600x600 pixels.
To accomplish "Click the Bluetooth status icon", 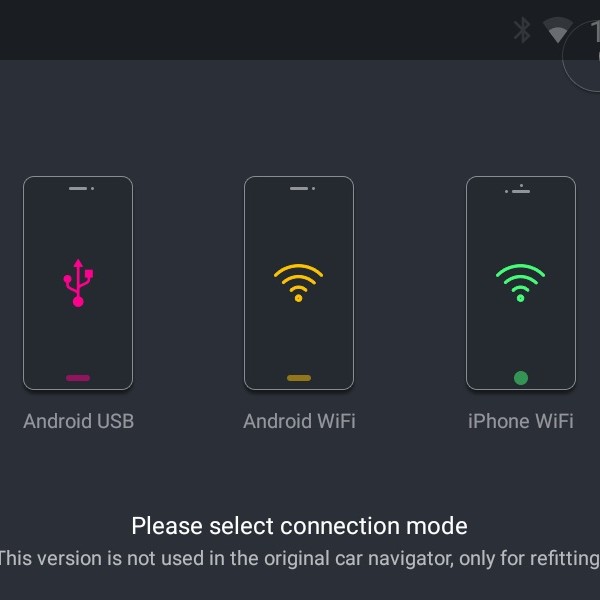I will (522, 30).
